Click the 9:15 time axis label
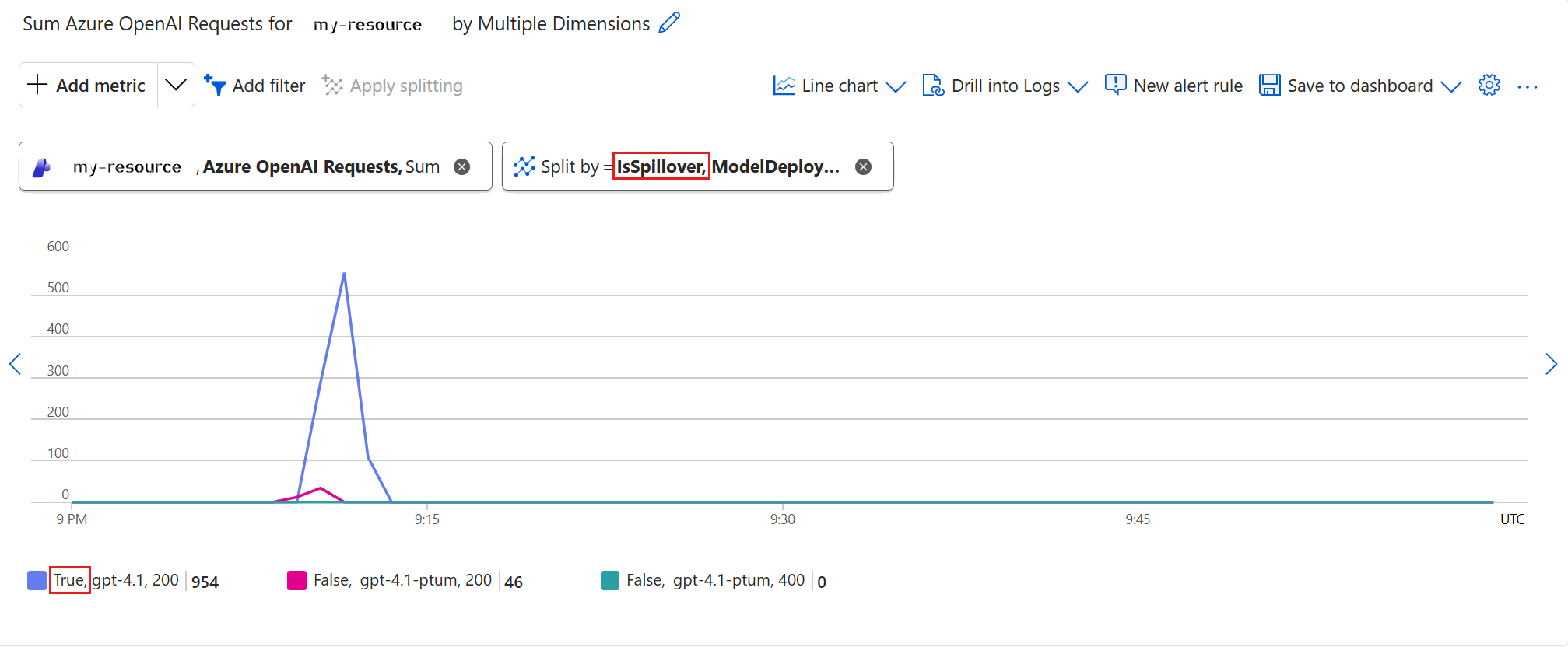Image resolution: width=1568 pixels, height=647 pixels. coord(426,519)
